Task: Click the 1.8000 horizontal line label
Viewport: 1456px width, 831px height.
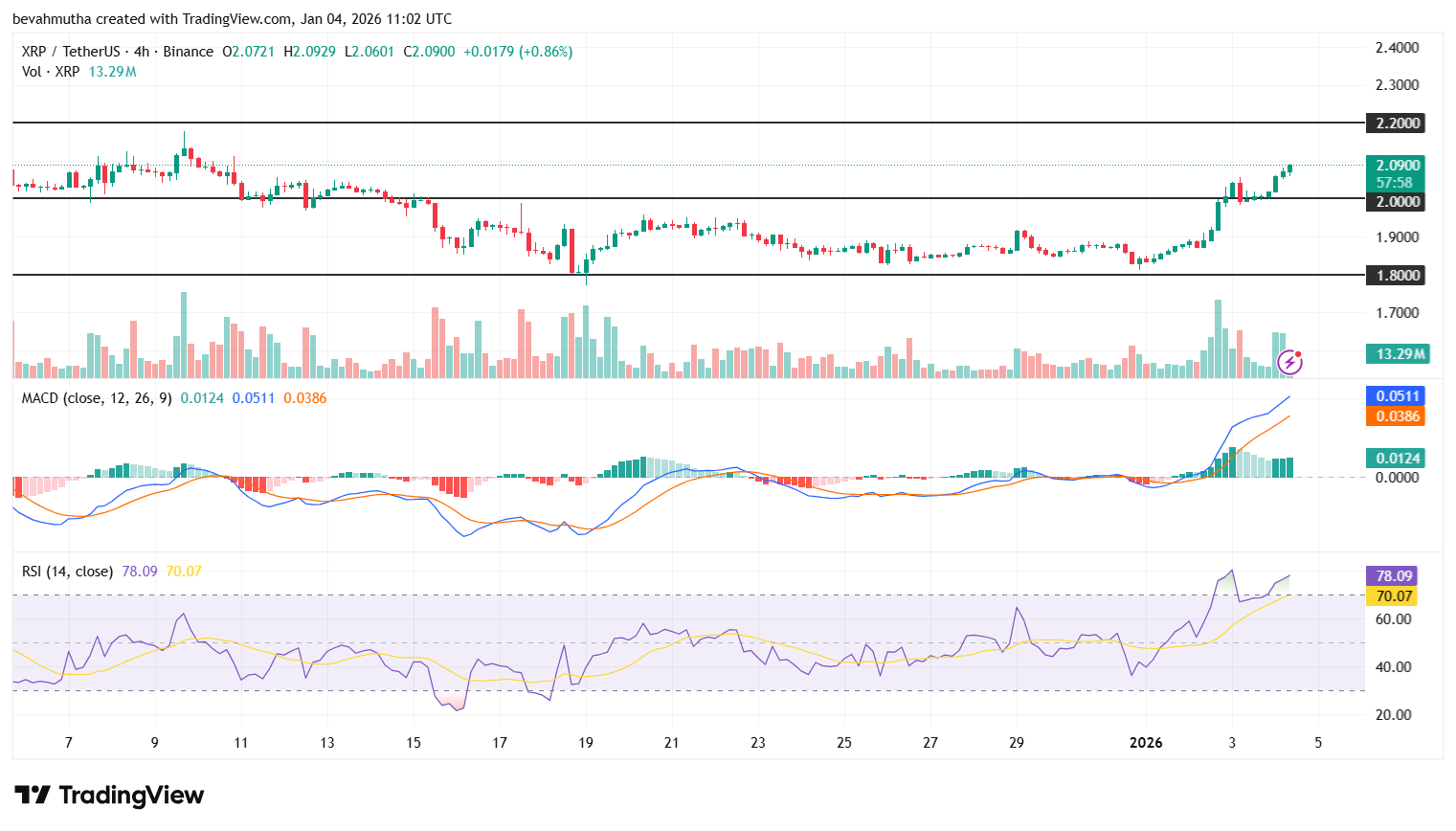Action: coord(1397,276)
